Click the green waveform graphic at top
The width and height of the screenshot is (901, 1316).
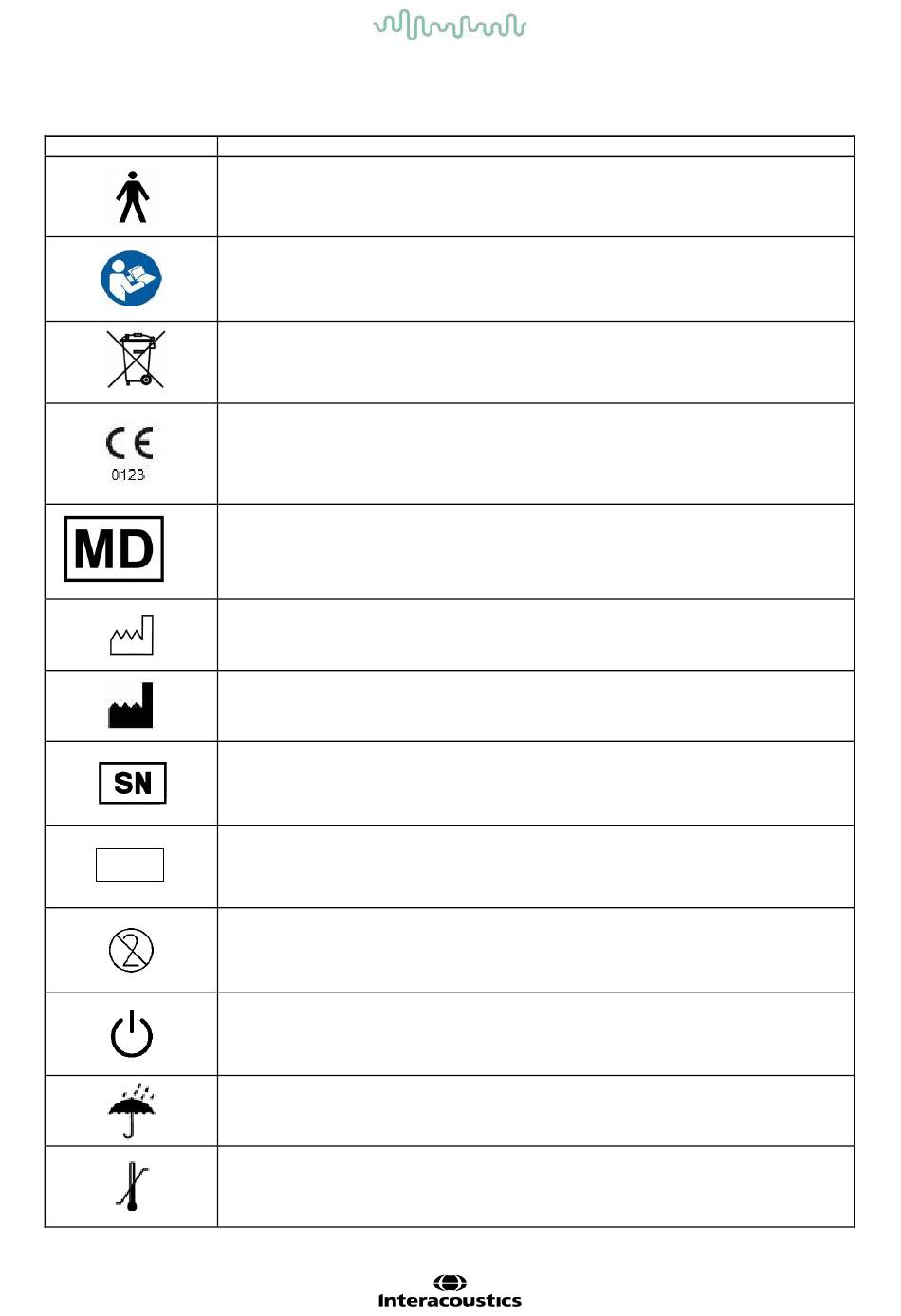(450, 25)
